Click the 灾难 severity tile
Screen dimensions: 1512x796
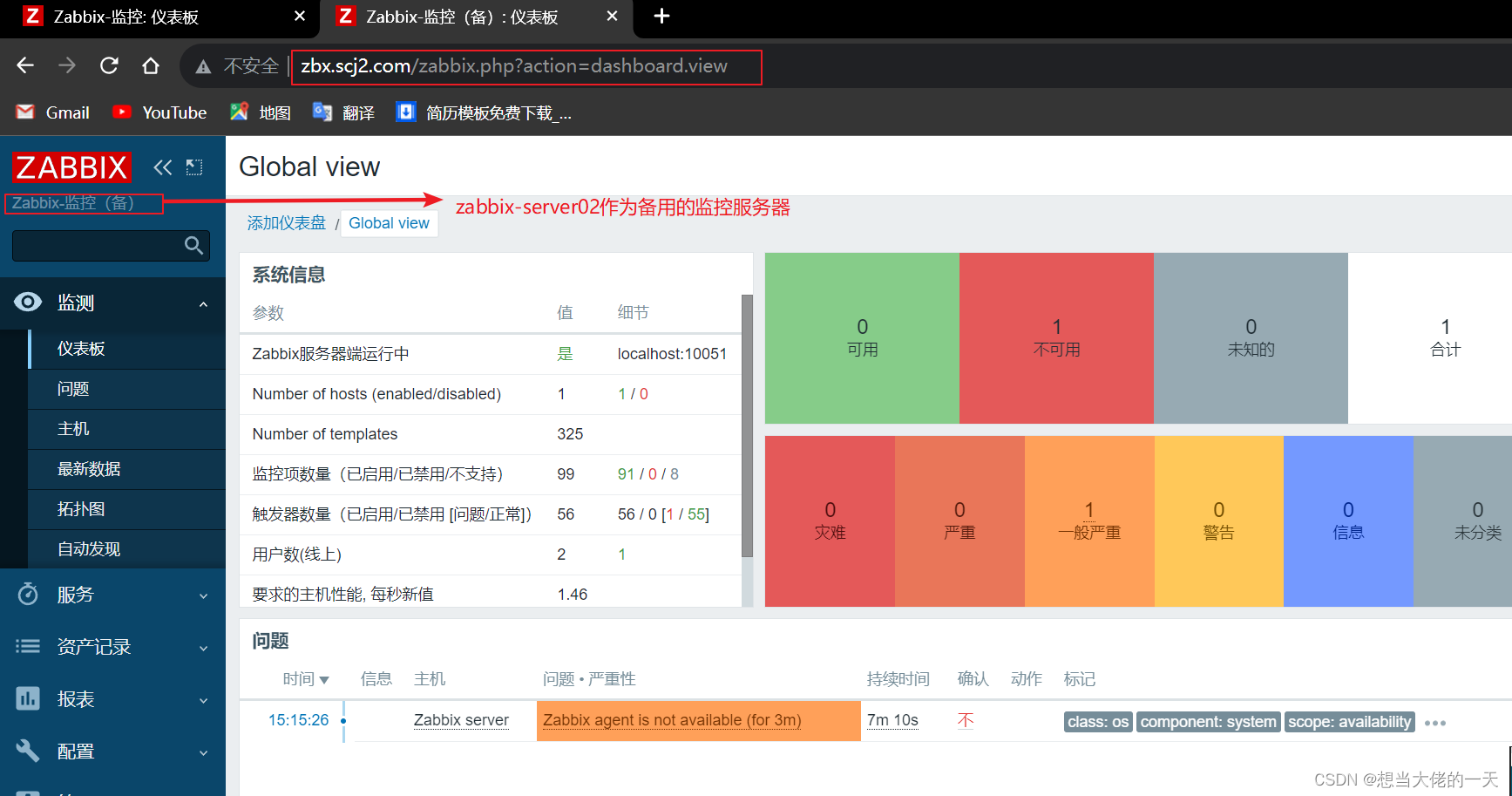(830, 521)
